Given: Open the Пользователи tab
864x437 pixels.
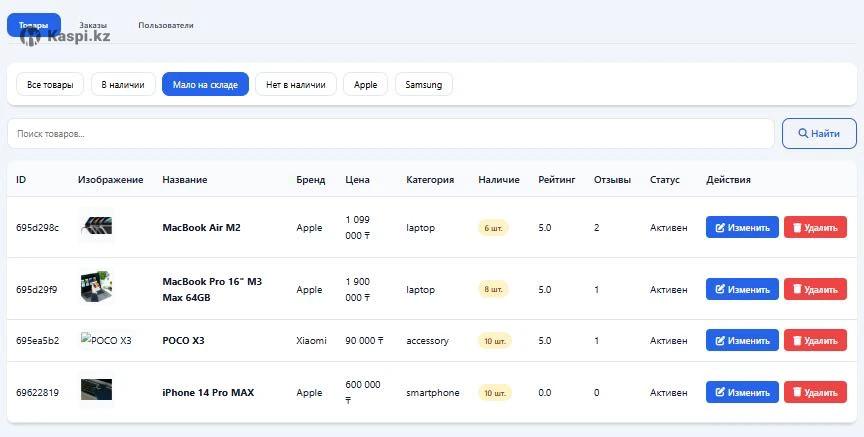Looking at the screenshot, I should [166, 25].
